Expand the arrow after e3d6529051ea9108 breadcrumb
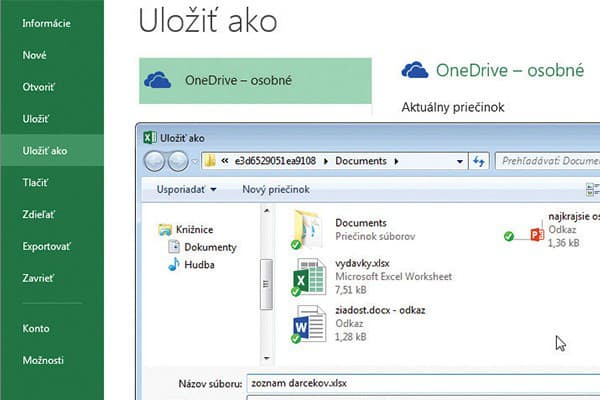This screenshot has height=400, width=600. (326, 162)
